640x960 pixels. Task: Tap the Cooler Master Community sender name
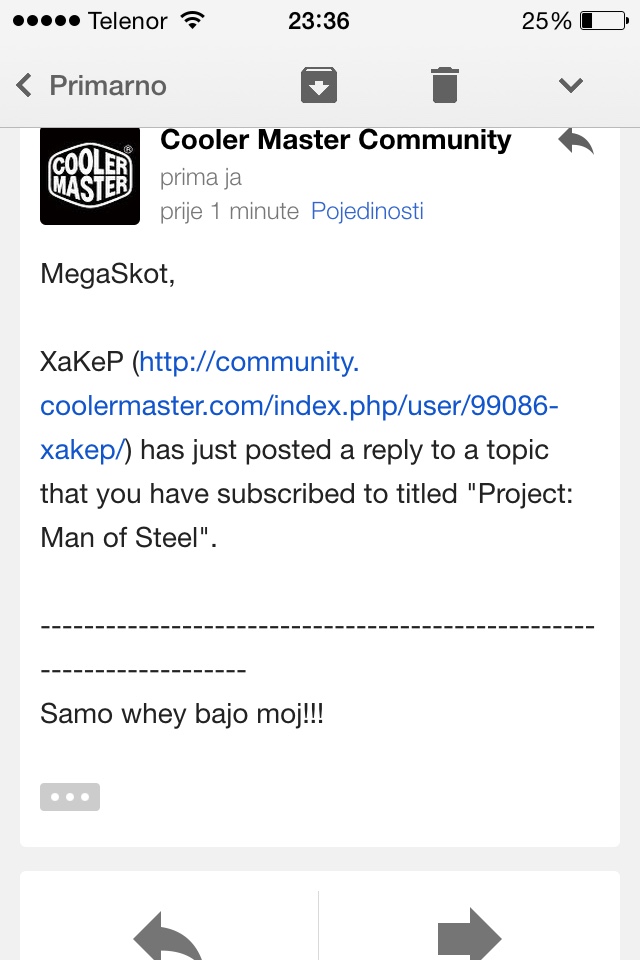tap(335, 140)
